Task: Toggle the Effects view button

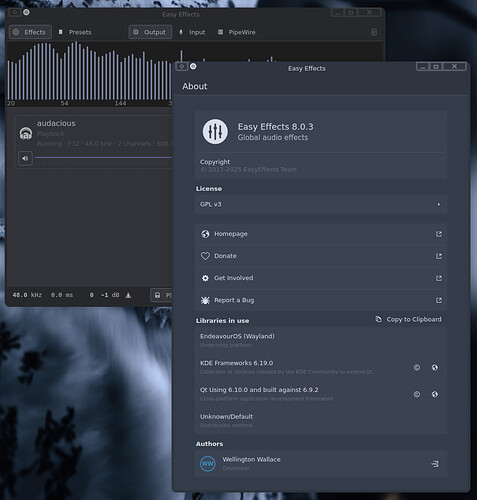Action: [x=30, y=32]
